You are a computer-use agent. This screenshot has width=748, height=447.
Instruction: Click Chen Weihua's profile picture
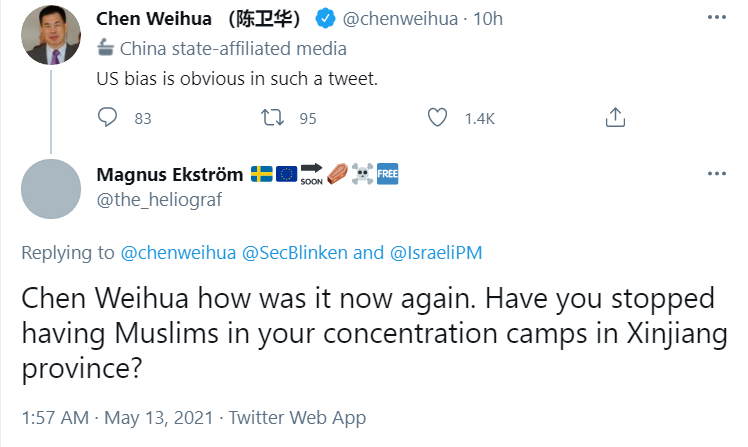click(50, 35)
